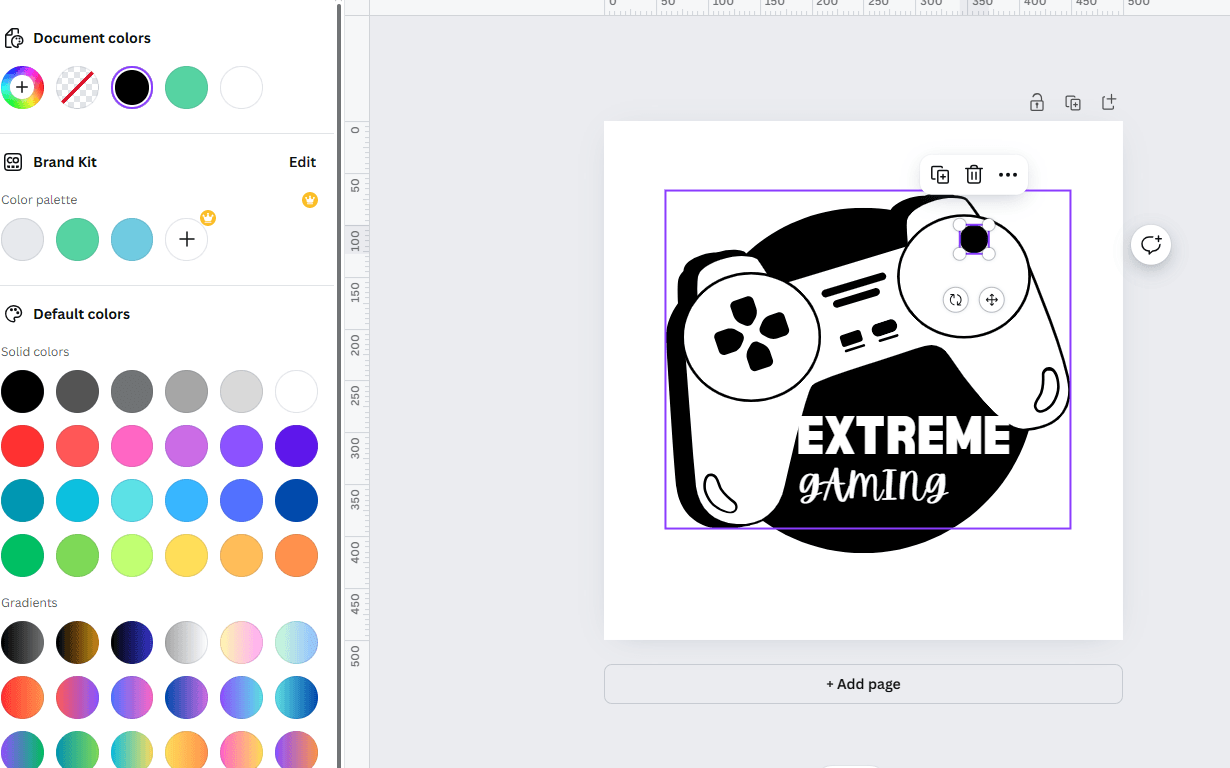Edit the Brand Kit
Screen dimensions: 1230x768
pyautogui.click(x=302, y=162)
